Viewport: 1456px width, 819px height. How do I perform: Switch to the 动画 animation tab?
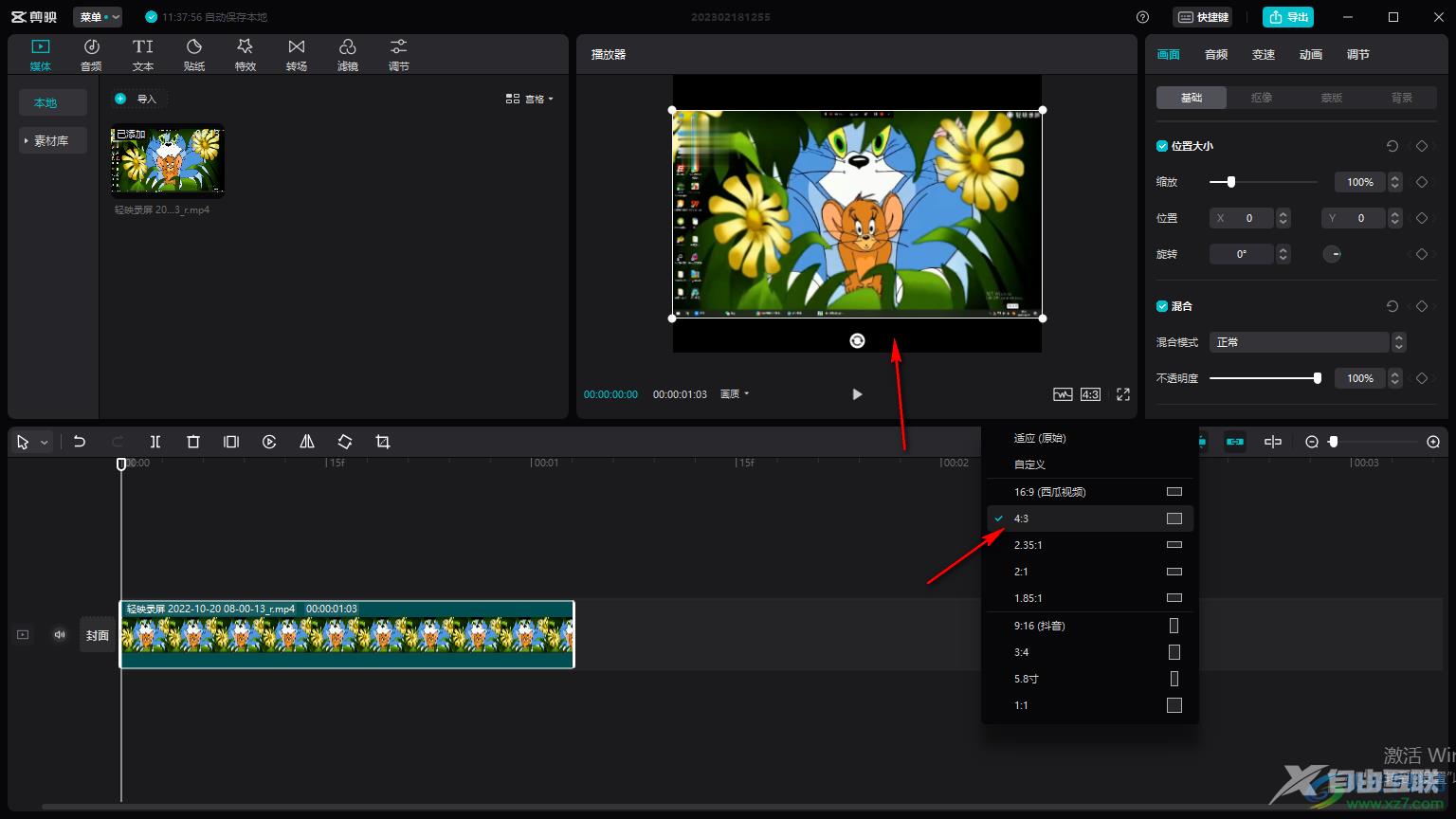point(1311,55)
